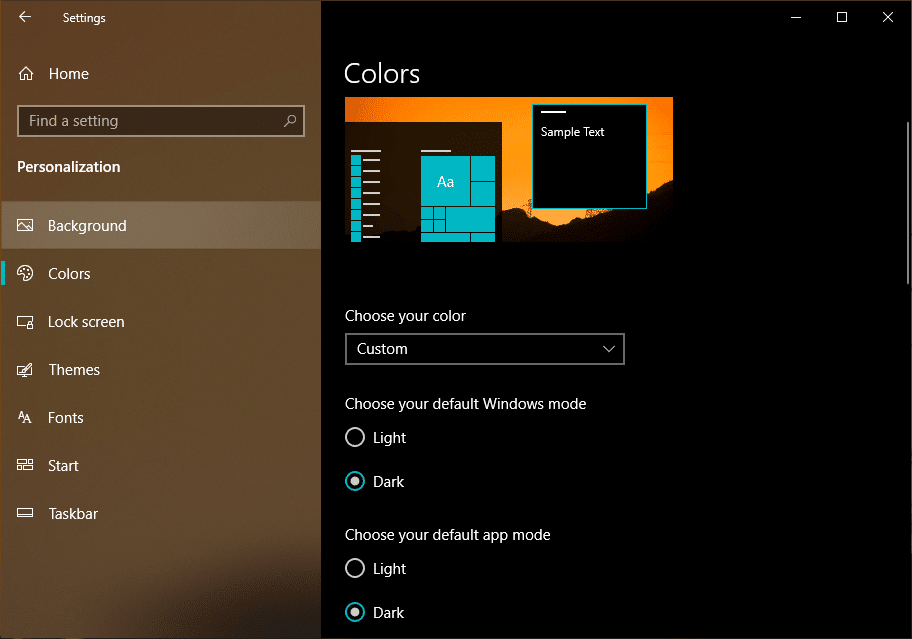
Task: Open the Lock screen settings page
Action: pos(86,322)
